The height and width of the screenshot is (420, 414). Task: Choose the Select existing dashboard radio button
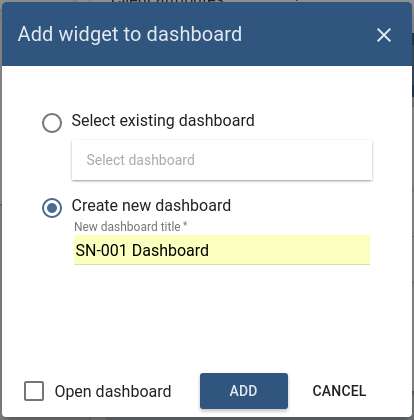tap(52, 123)
